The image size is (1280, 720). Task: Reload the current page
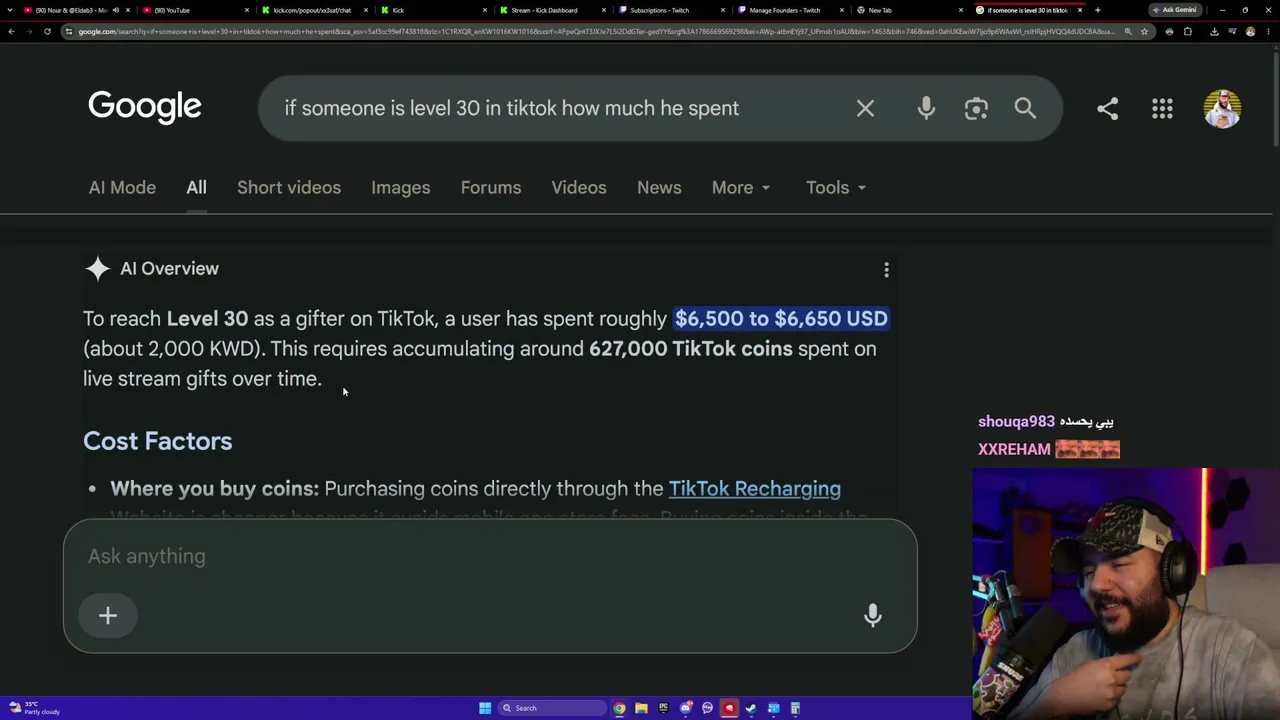47,31
